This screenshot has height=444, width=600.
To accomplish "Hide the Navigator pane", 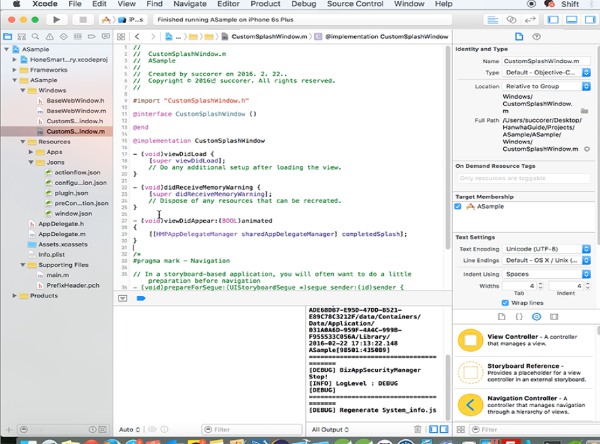I will tap(553, 20).
